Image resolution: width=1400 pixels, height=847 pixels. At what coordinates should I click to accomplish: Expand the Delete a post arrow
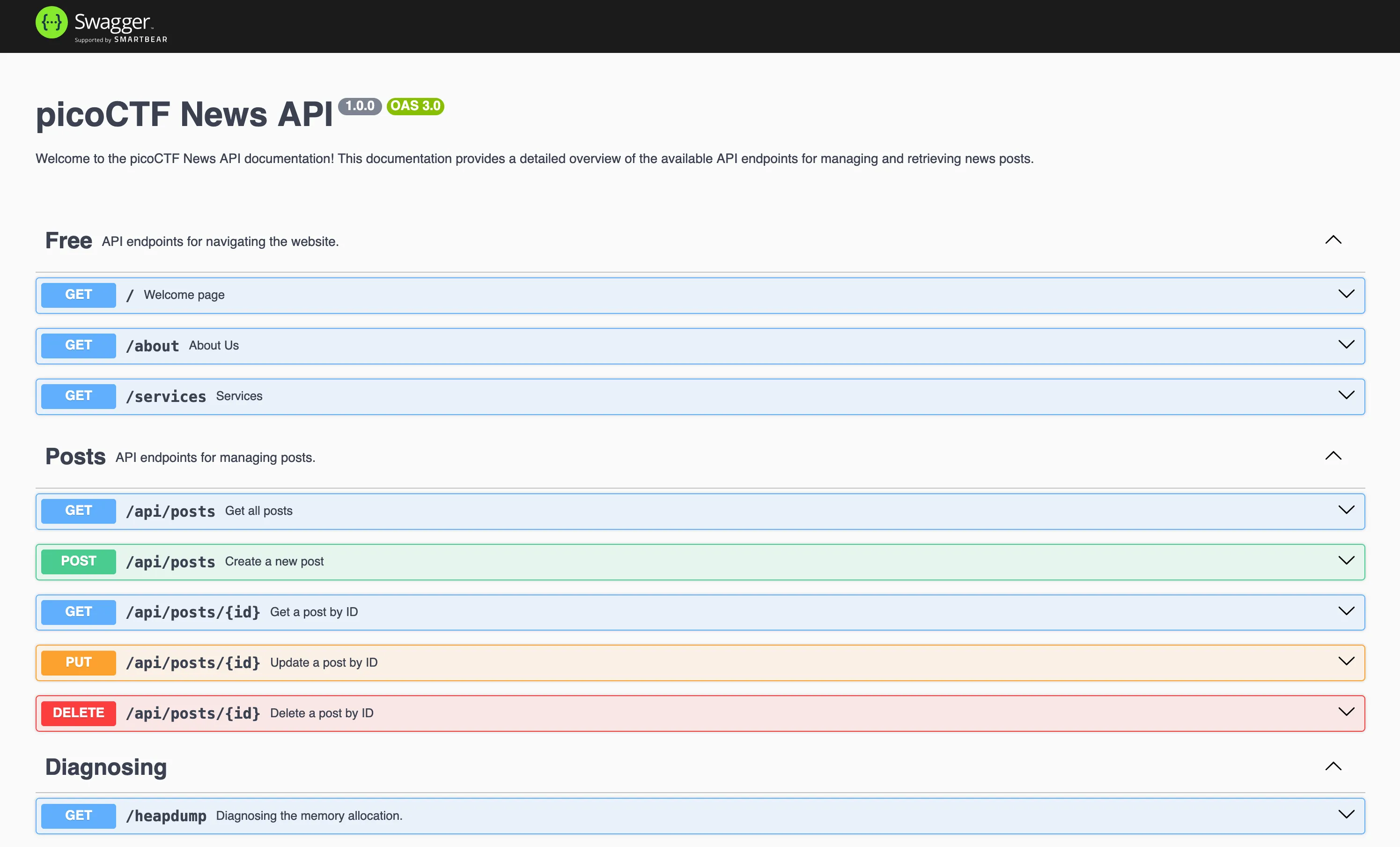tap(1346, 712)
